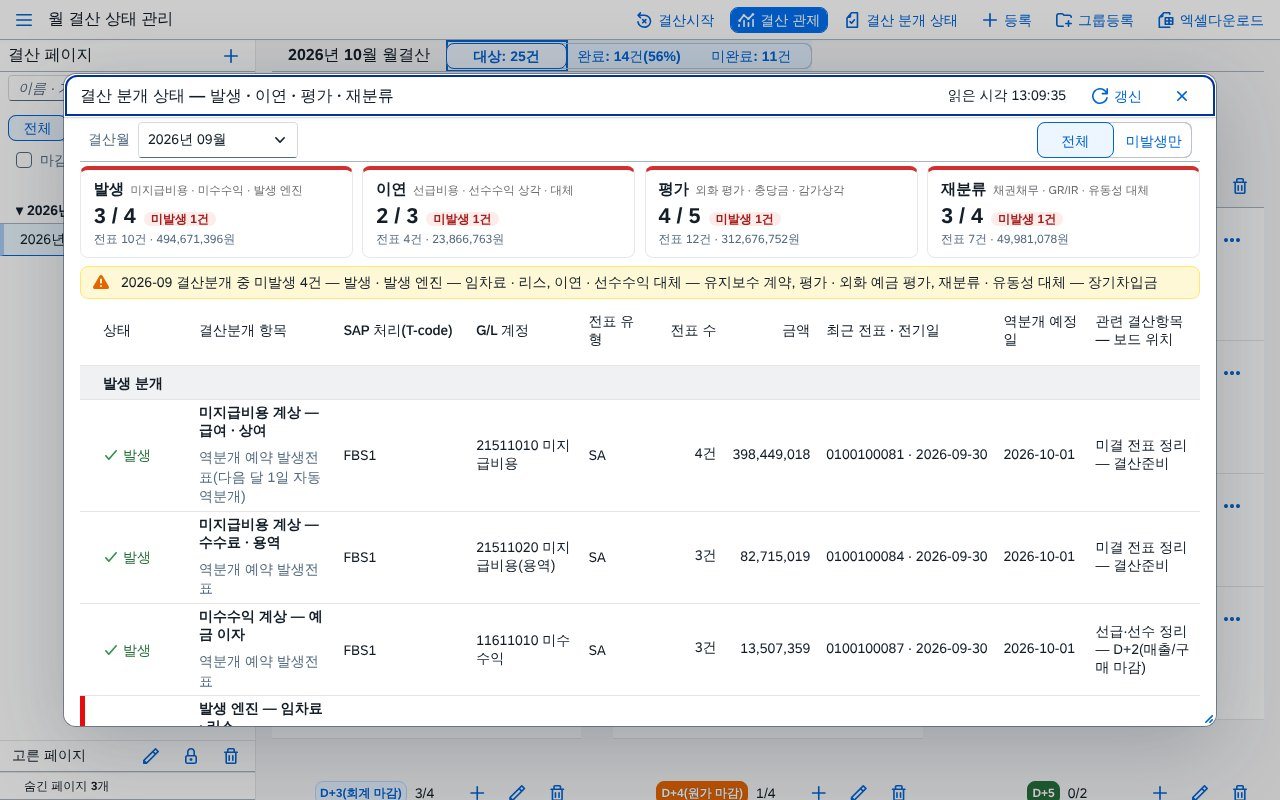
Task: Click the 결산시작 toolbar button
Action: tap(675, 20)
